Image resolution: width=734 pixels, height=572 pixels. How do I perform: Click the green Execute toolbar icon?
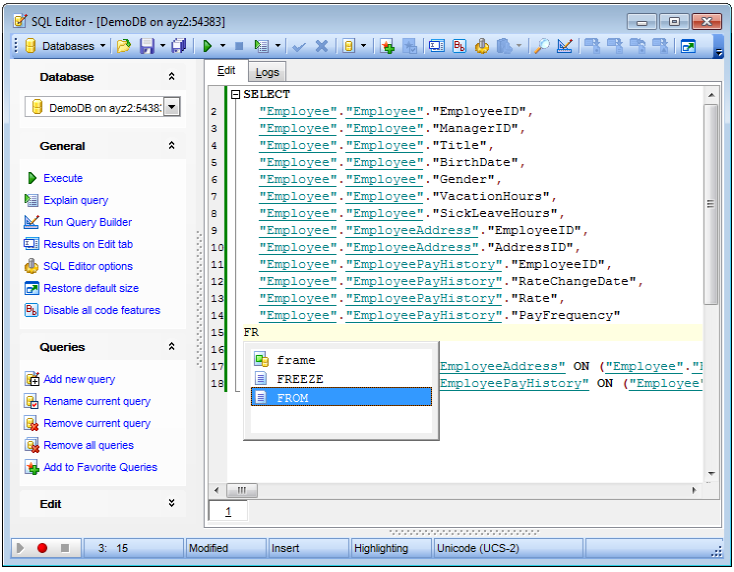click(207, 46)
